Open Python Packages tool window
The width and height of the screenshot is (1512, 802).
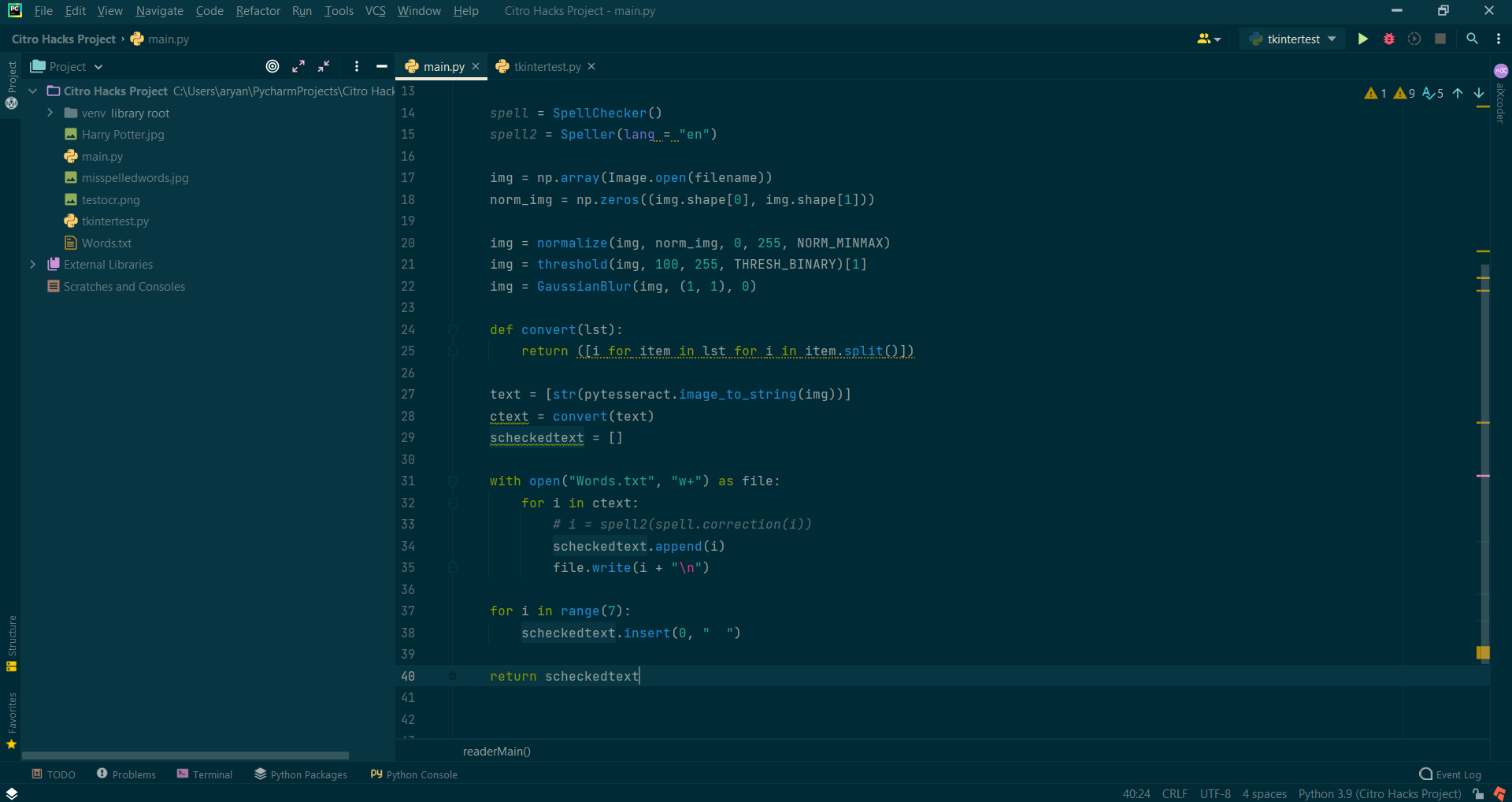[x=301, y=774]
